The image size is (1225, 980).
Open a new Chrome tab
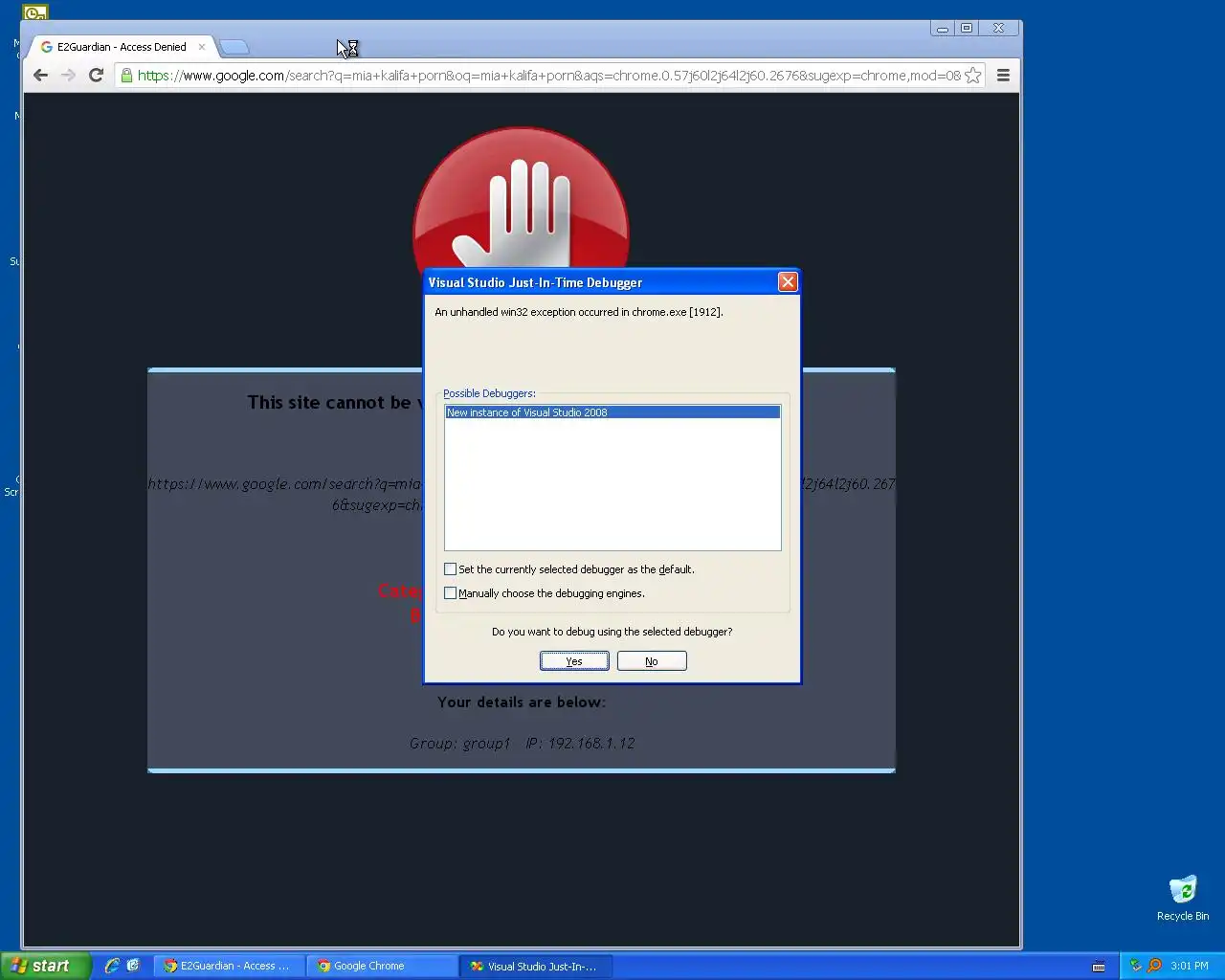234,46
